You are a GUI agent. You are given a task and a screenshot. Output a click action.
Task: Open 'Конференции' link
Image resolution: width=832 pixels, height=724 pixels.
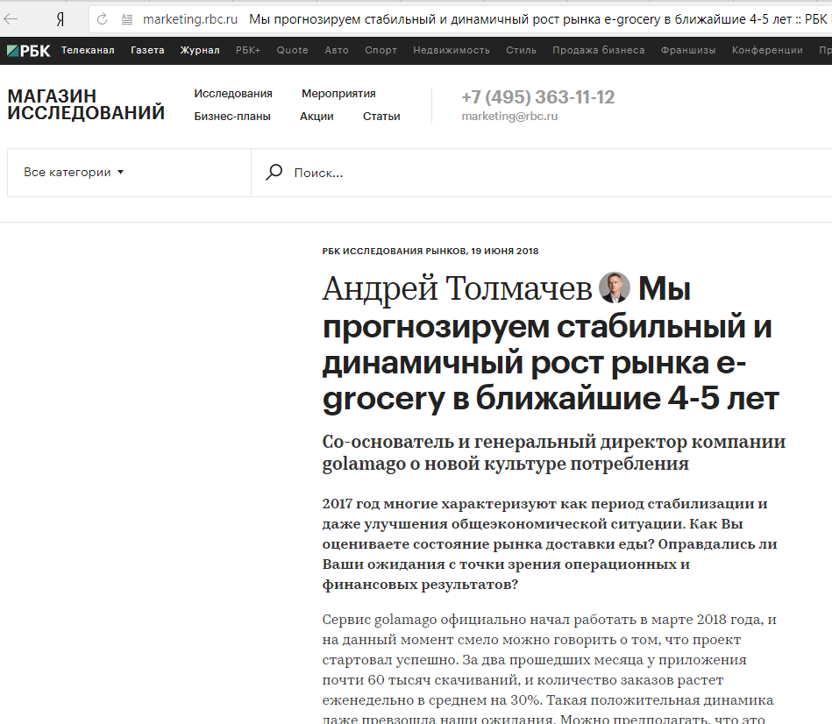click(767, 50)
